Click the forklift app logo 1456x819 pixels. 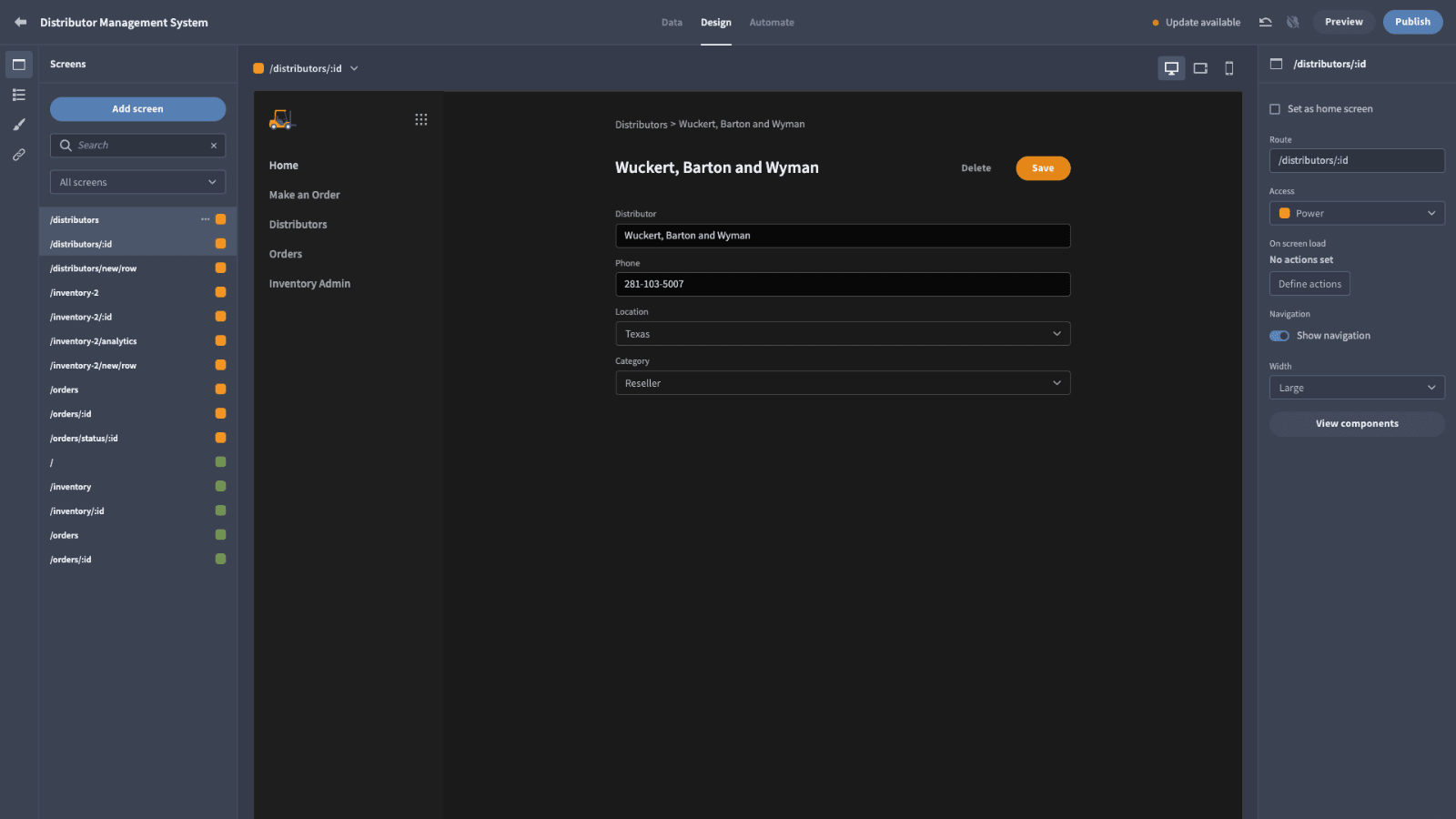point(282,119)
